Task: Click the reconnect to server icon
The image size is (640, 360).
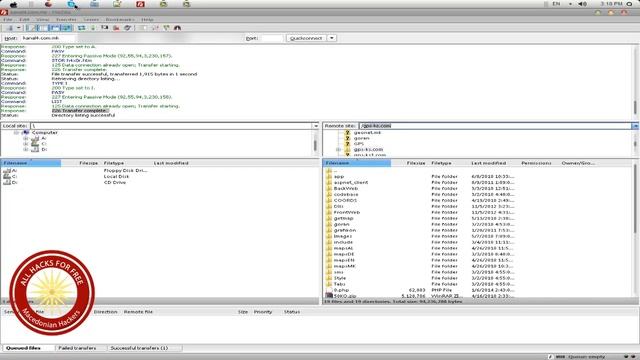Action: [128, 28]
